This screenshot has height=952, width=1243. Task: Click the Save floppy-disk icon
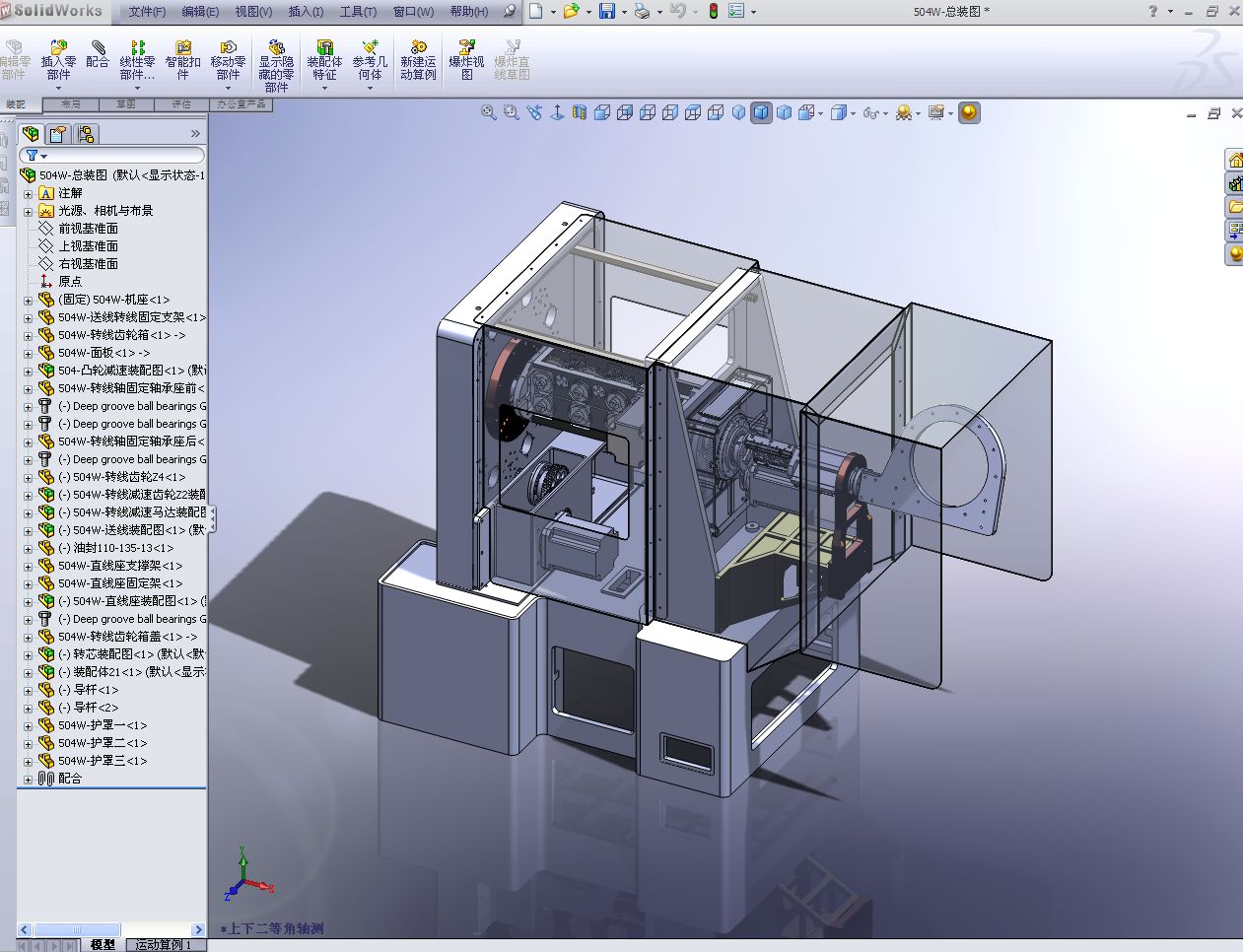pos(607,11)
